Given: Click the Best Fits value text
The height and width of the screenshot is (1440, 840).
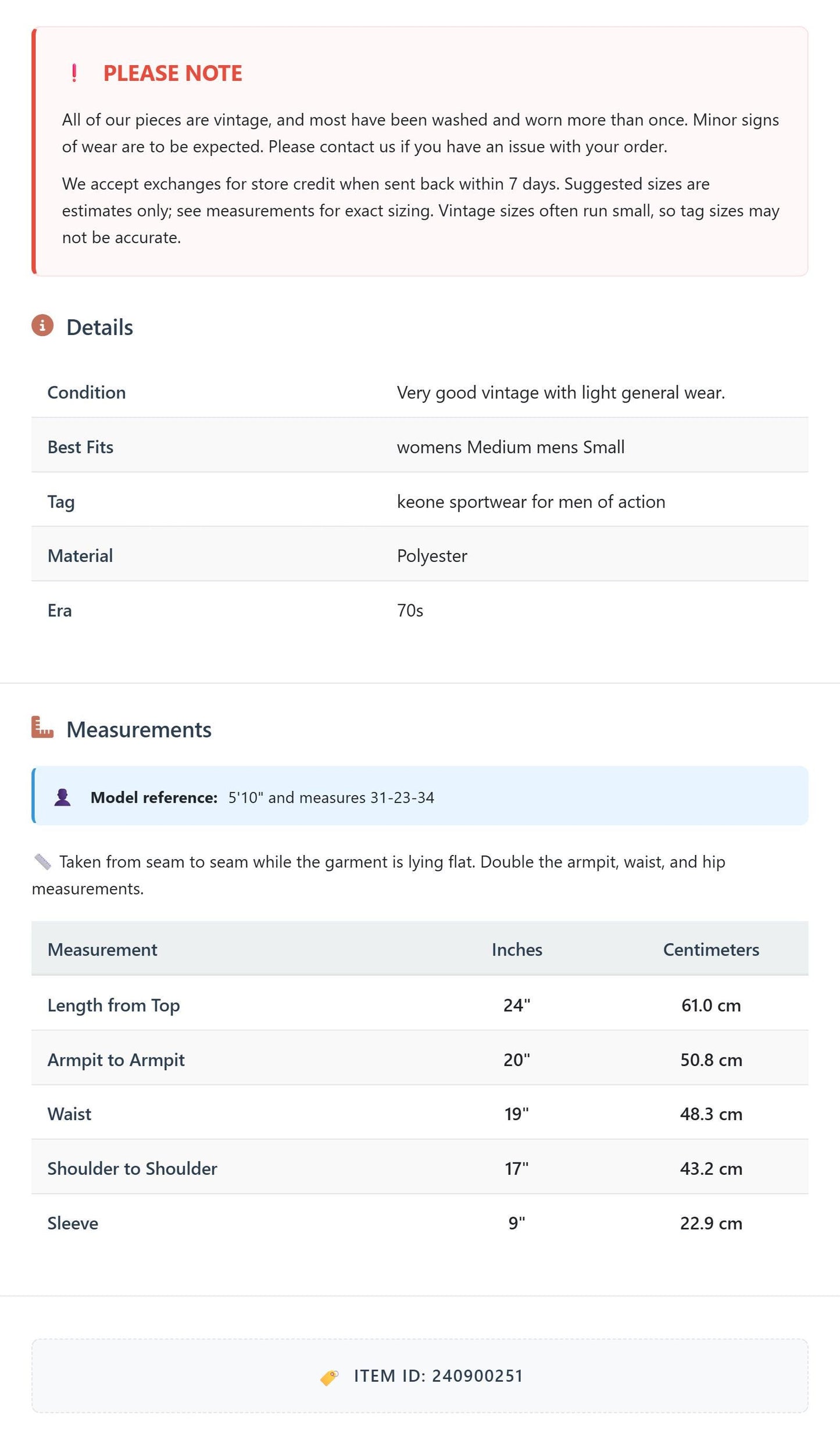Looking at the screenshot, I should coord(510,447).
